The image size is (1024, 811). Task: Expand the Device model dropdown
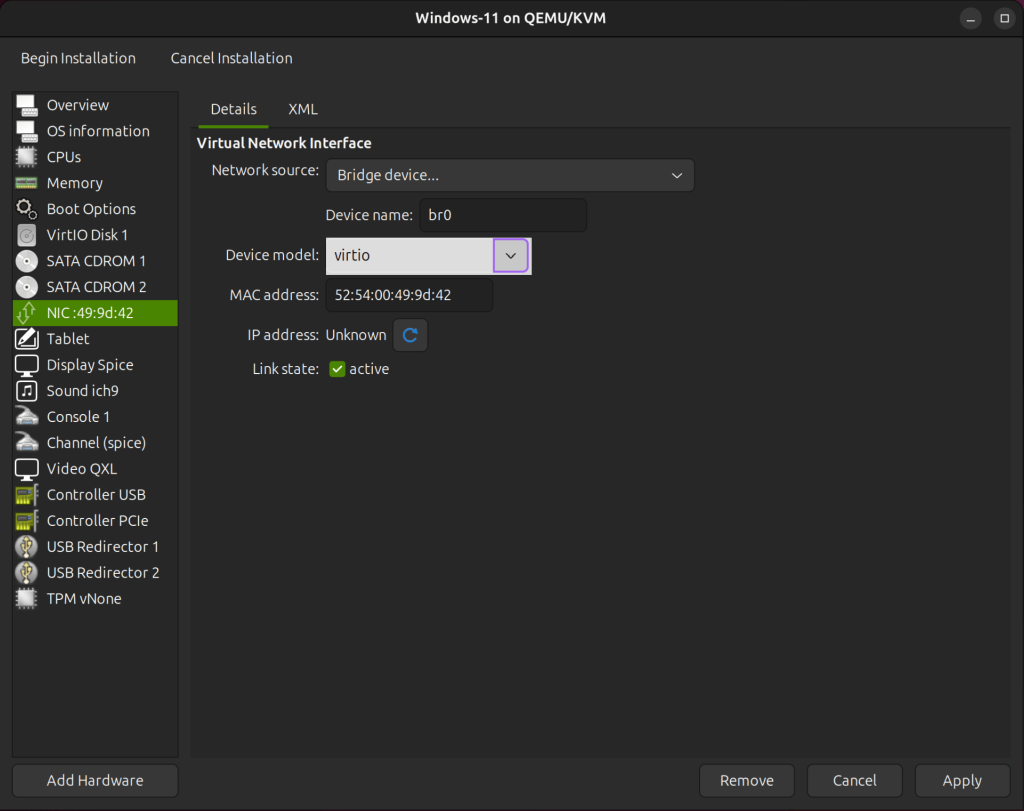[511, 255]
